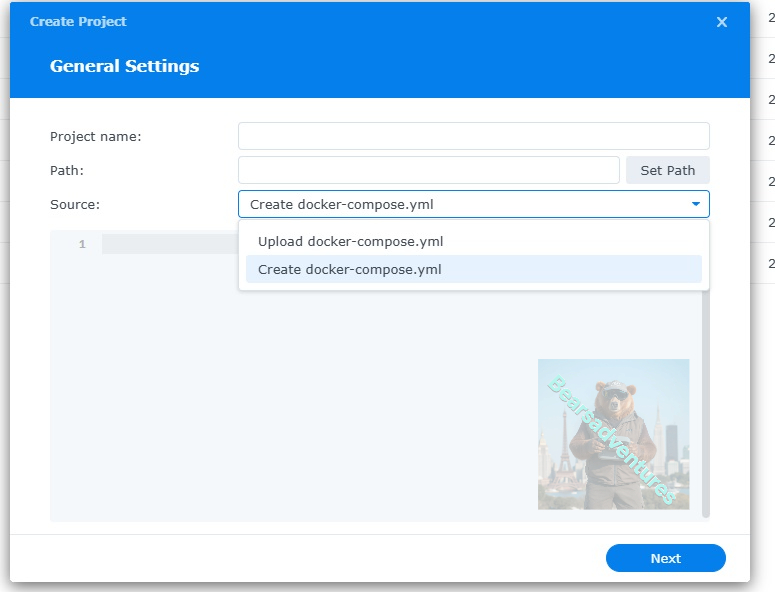Click line number 1 in the gutter
Viewport: 775px width, 592px height.
click(x=82, y=244)
